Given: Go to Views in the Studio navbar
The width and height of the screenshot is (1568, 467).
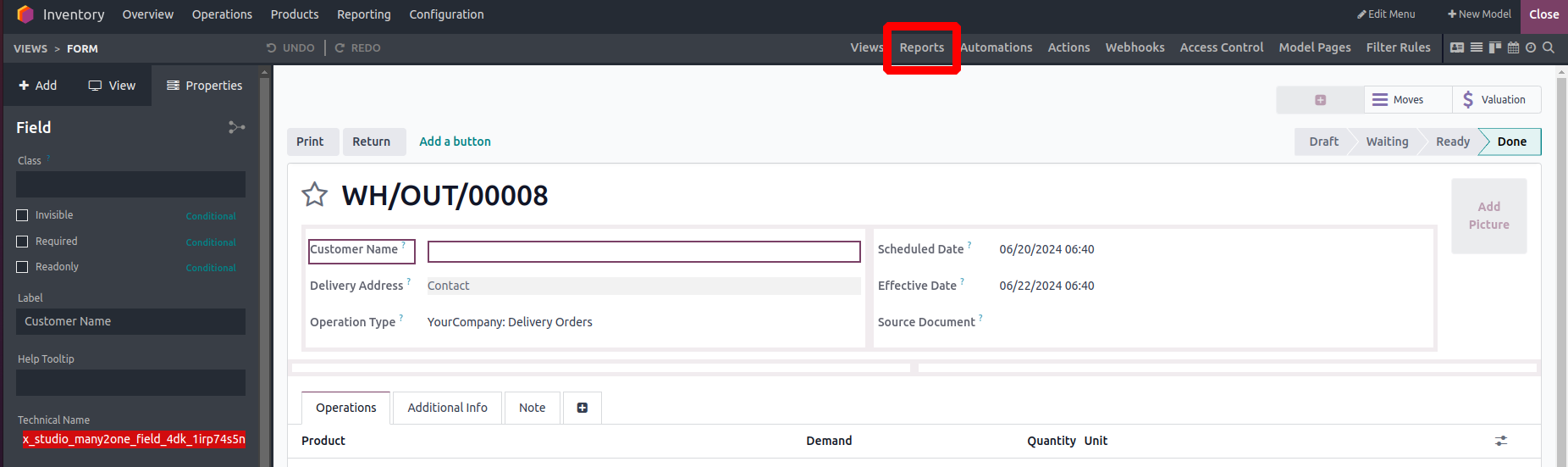Looking at the screenshot, I should click(x=866, y=47).
